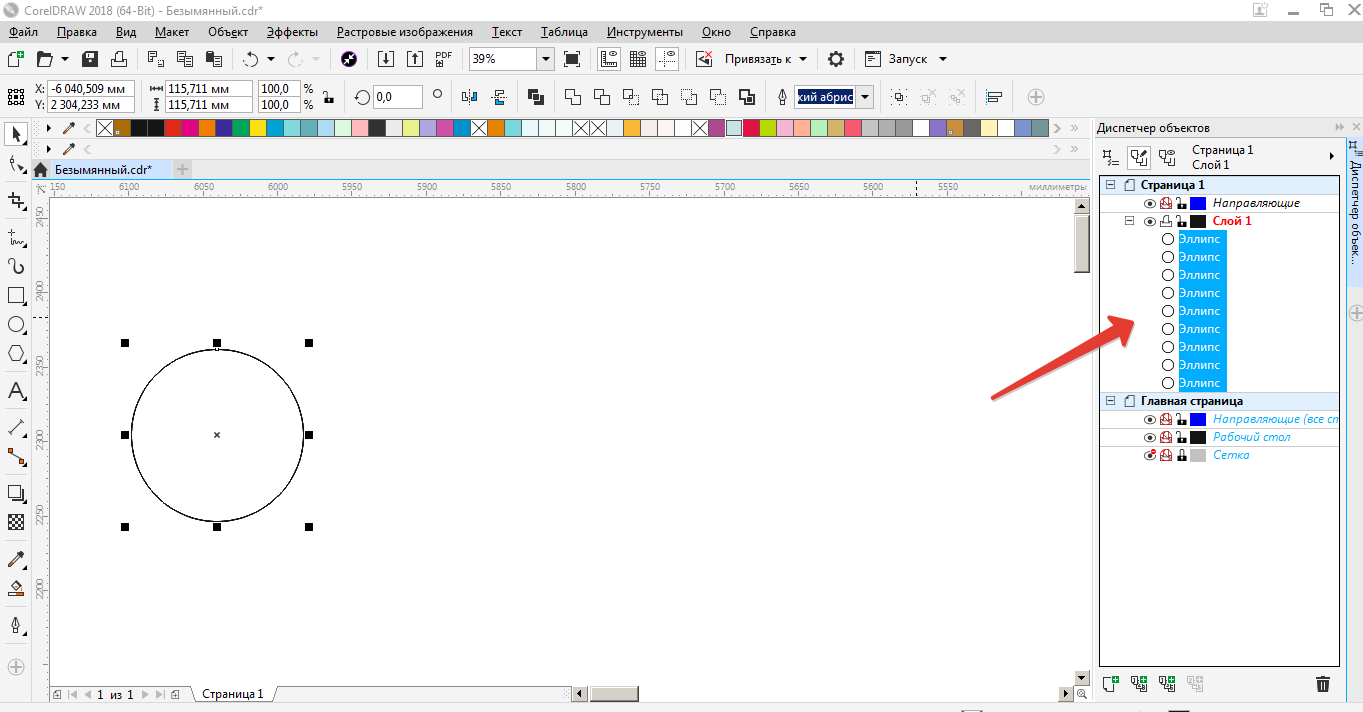1363x712 pixels.
Task: Select the Text tool in toolbox
Action: pyautogui.click(x=16, y=391)
